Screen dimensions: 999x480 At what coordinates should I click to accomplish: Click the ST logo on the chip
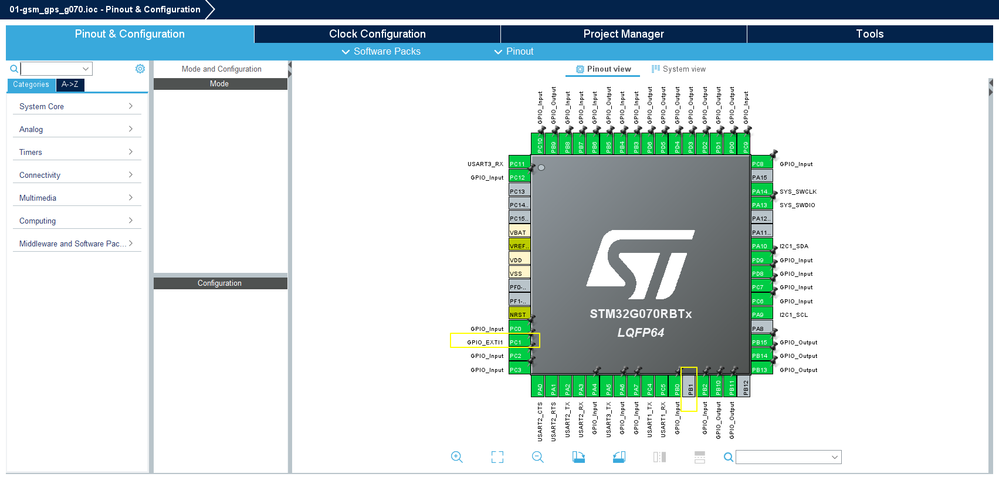640,266
